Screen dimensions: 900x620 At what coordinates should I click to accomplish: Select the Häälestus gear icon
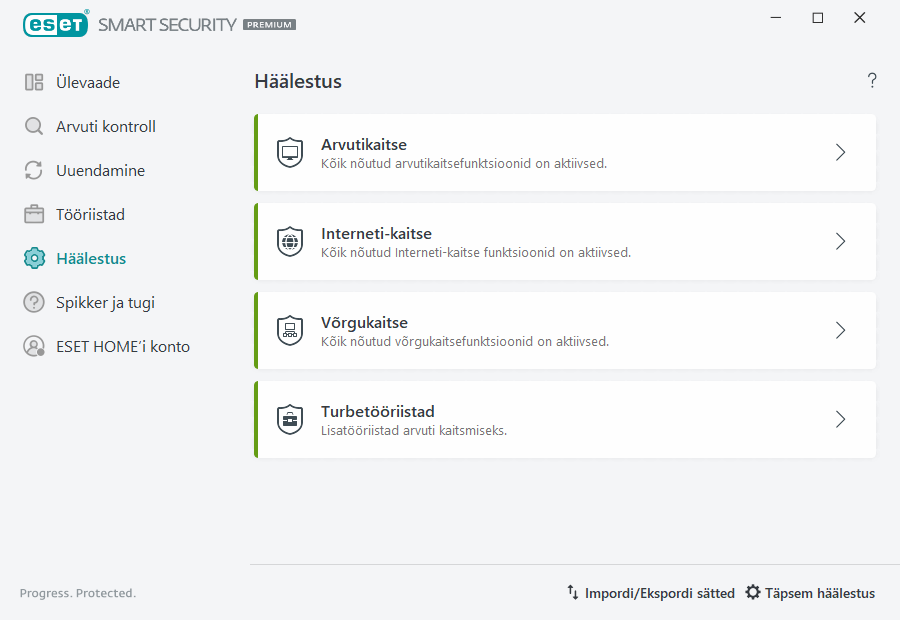click(33, 258)
